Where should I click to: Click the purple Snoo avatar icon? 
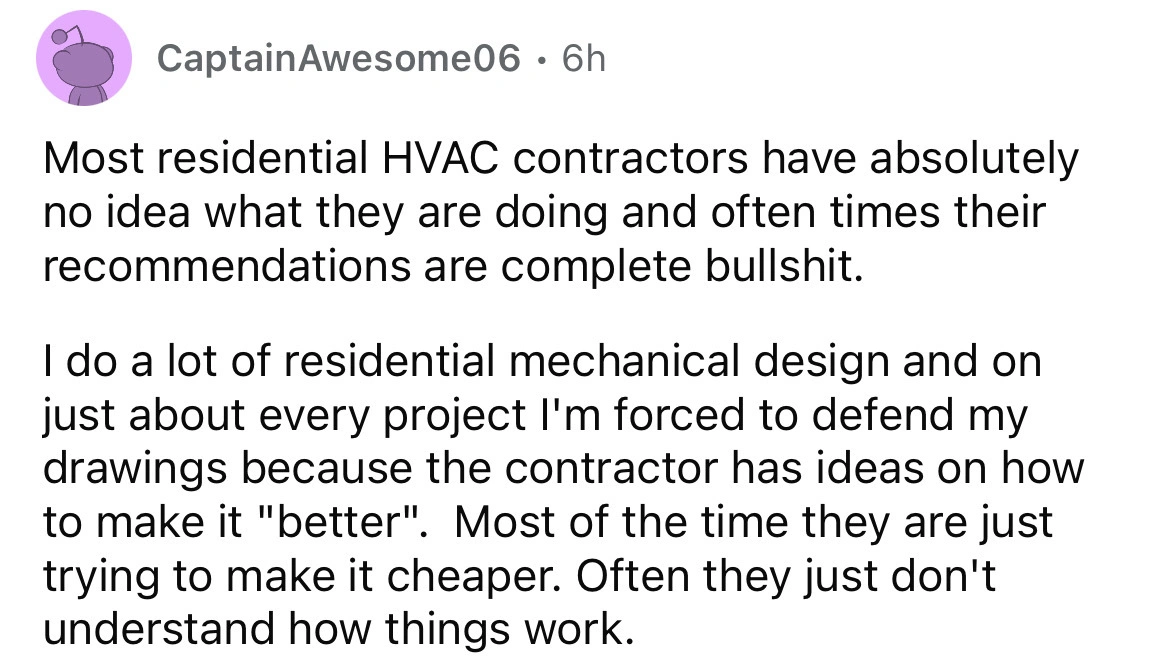click(x=85, y=61)
